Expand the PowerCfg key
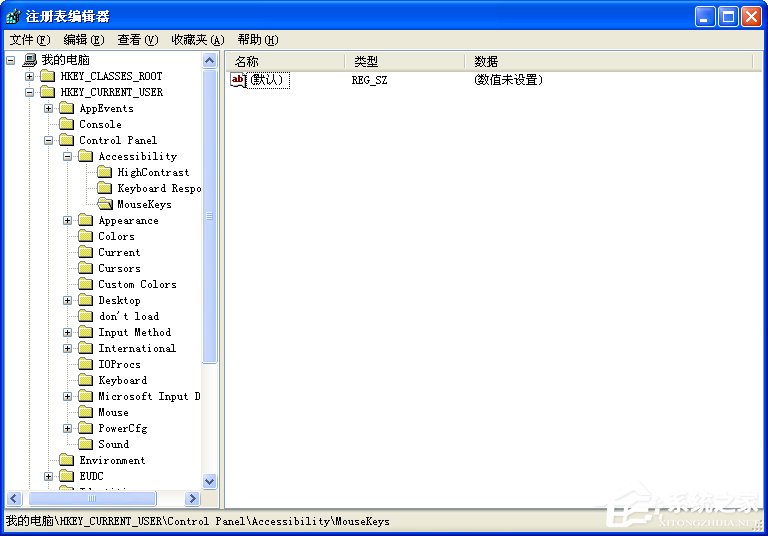This screenshot has width=768, height=536. tap(68, 428)
